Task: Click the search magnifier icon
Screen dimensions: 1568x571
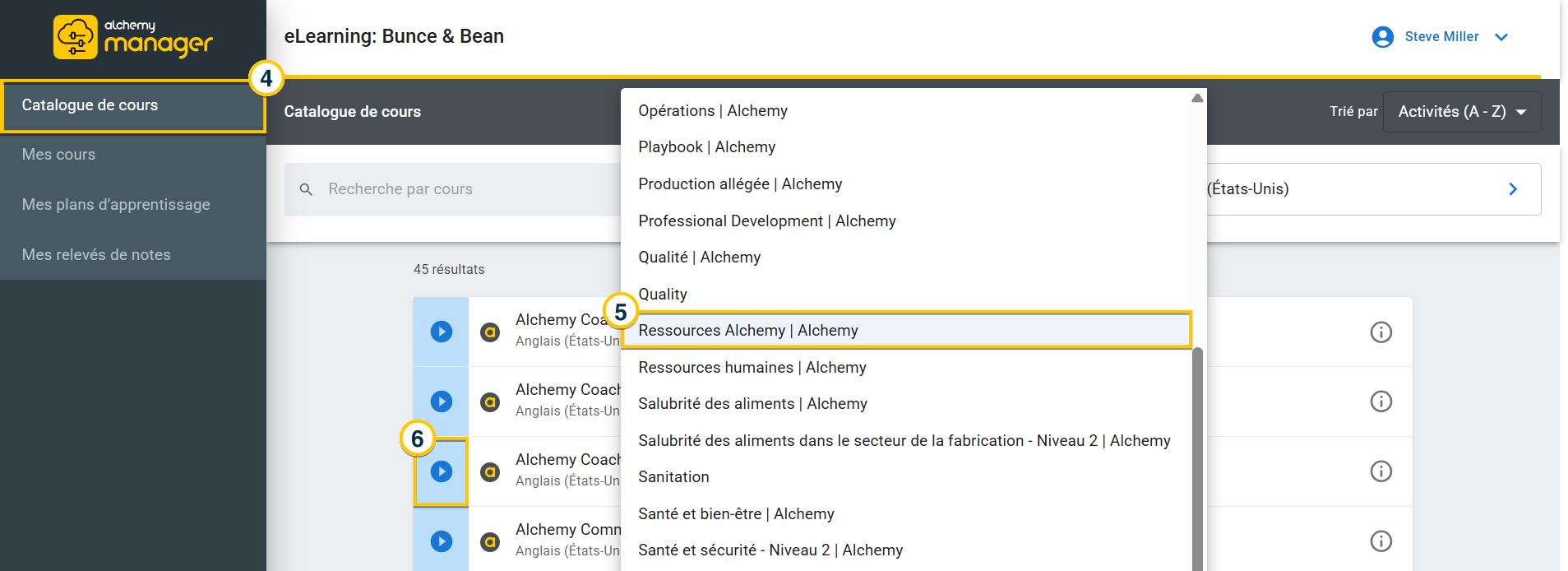Action: tap(306, 189)
